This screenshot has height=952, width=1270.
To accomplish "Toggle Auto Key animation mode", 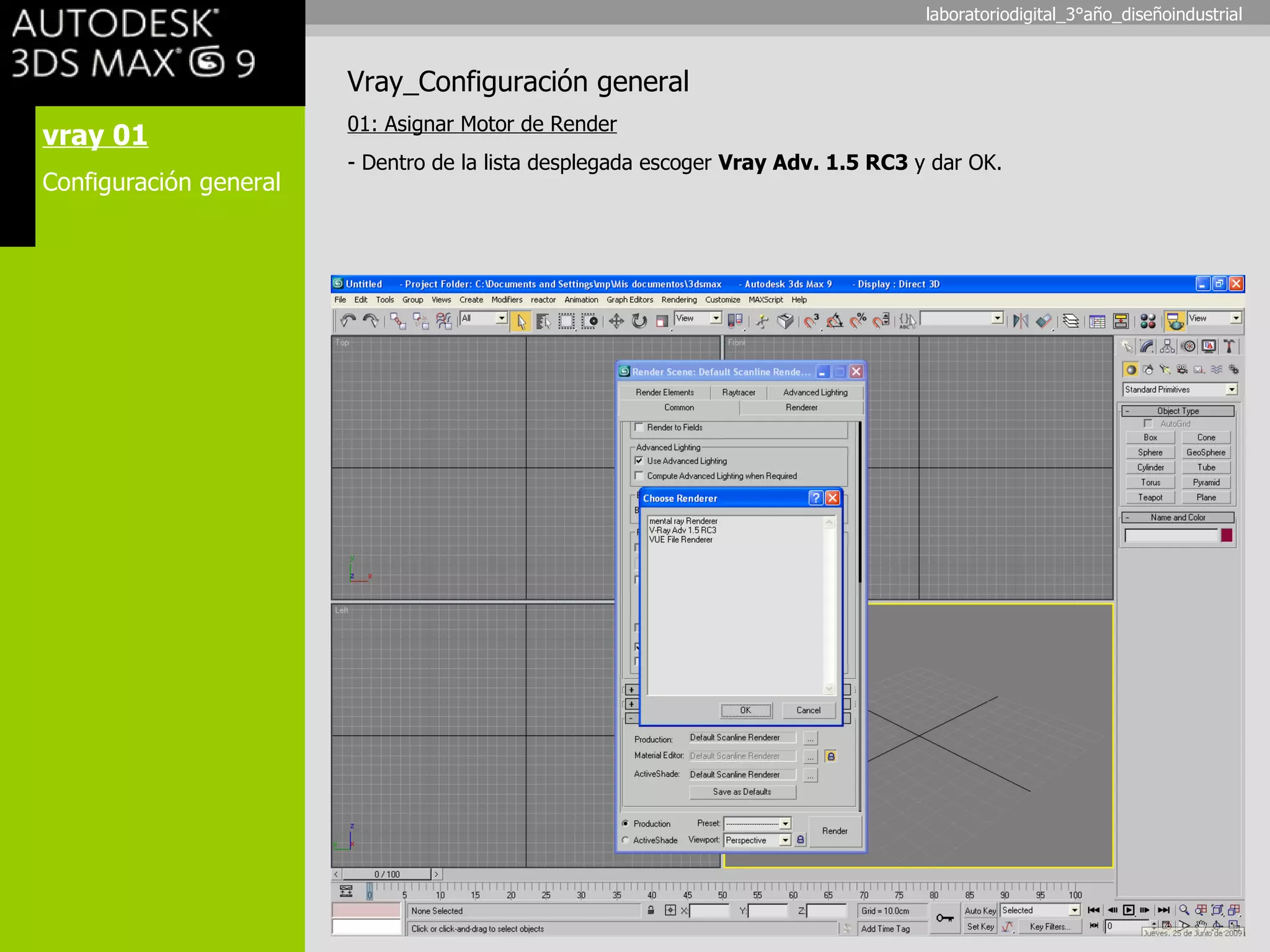I will pyautogui.click(x=980, y=910).
